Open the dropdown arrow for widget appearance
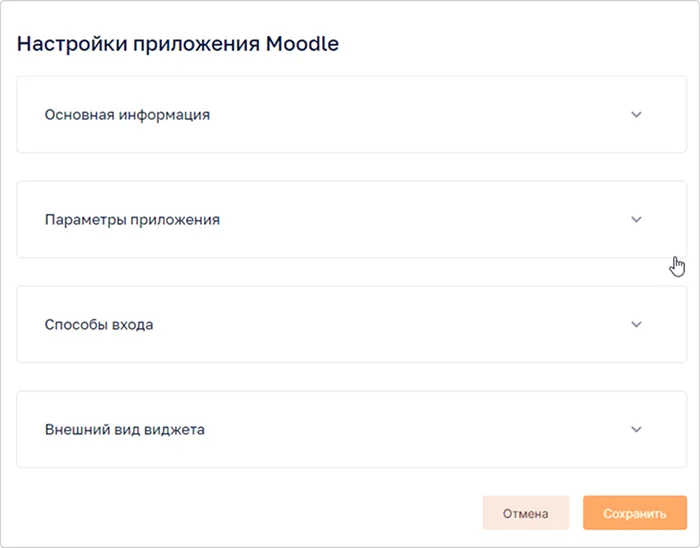700x548 pixels. [636, 429]
